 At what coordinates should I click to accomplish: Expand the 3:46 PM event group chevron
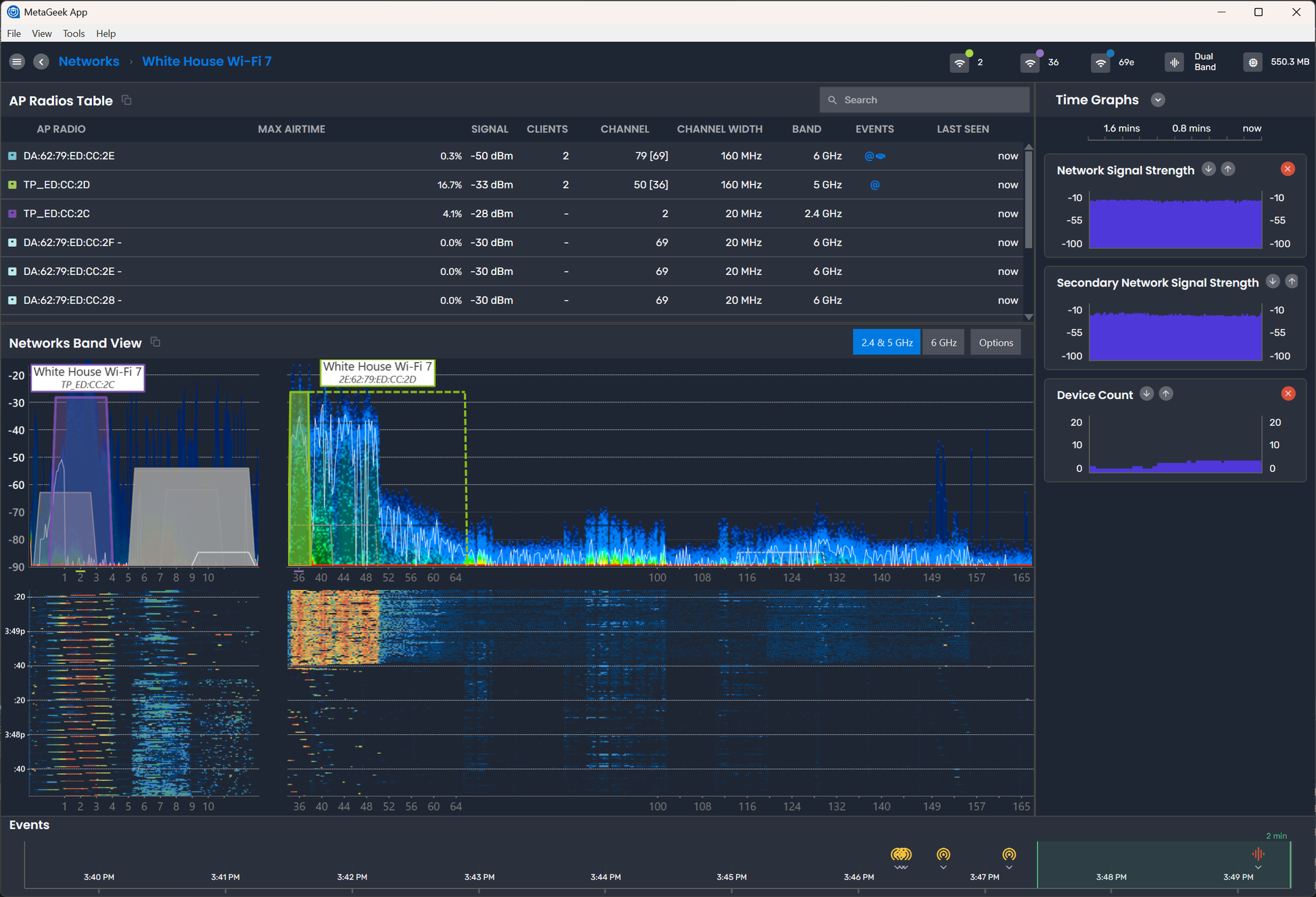click(901, 868)
